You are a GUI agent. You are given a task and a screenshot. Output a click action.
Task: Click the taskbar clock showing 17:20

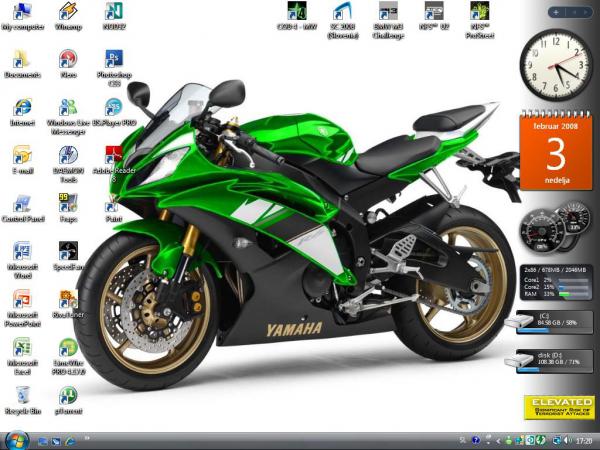coord(582,441)
